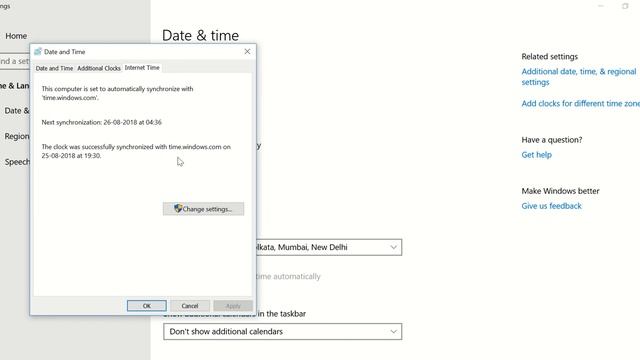Click the successfully synchronized status text
Screen dimensions: 640x360
tap(136, 151)
